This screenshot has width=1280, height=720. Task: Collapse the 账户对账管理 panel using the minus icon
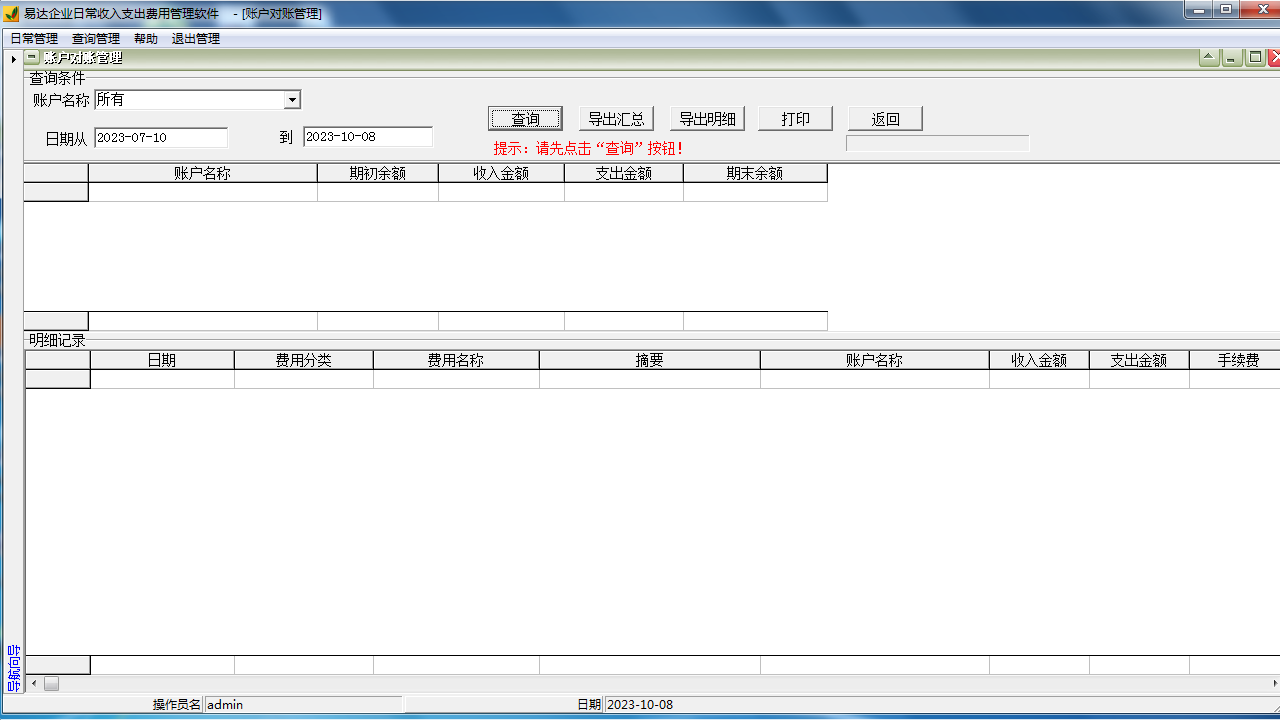click(32, 58)
